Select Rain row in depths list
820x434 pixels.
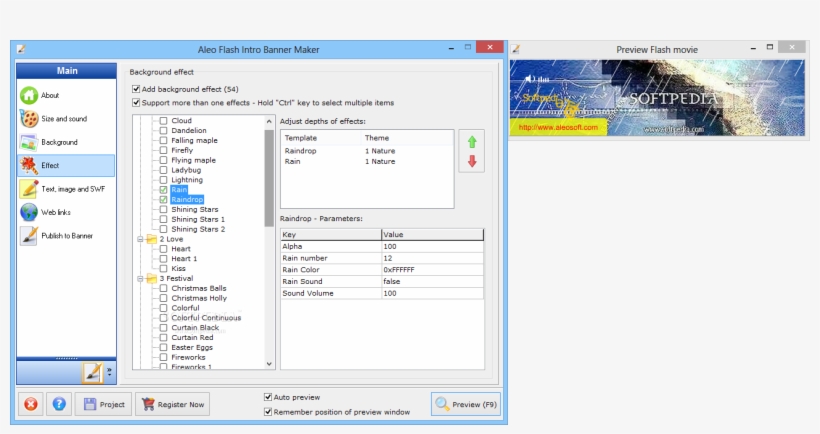367,162
